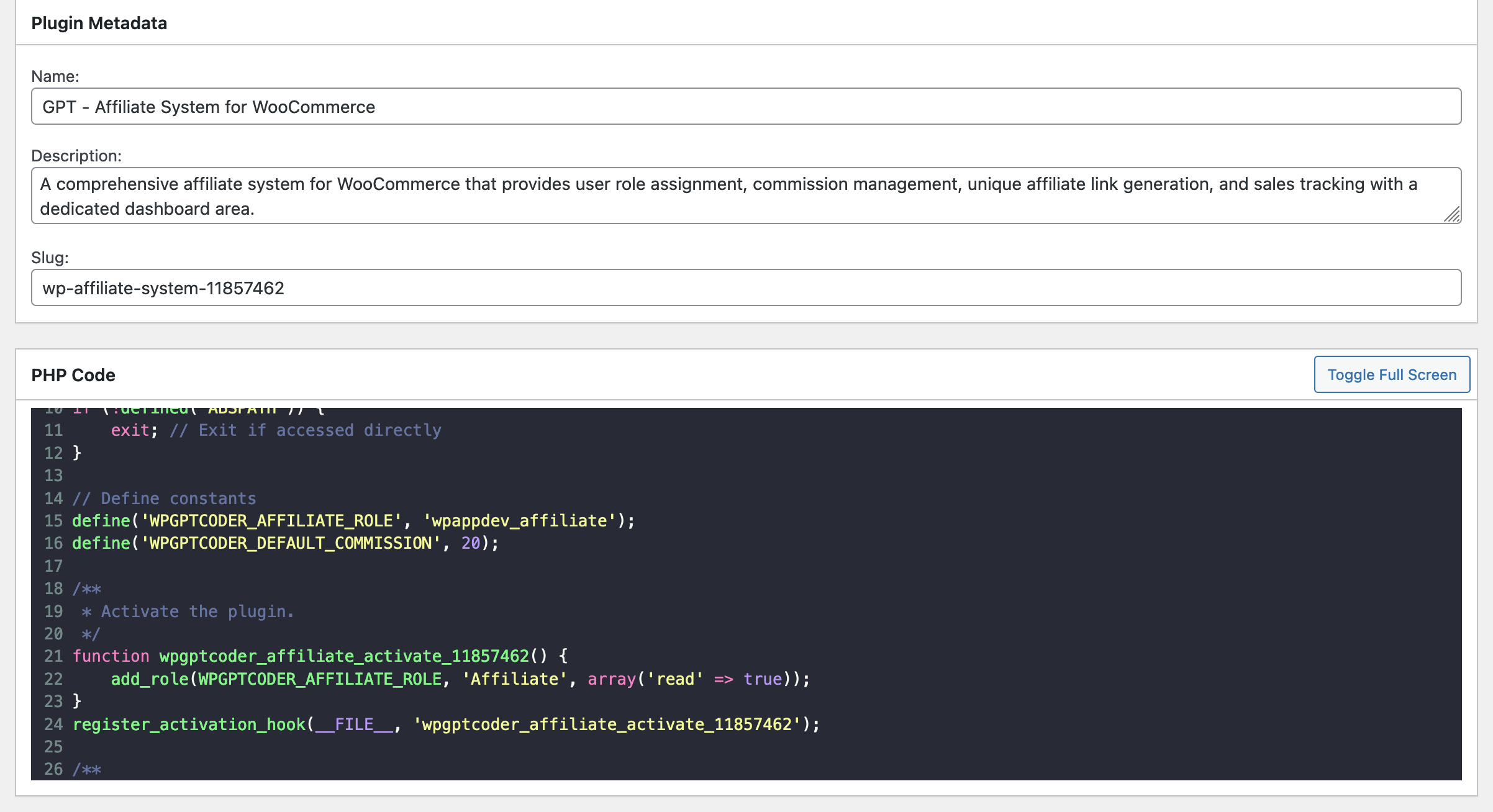
Task: Place cursor on commission value 20
Action: [471, 543]
